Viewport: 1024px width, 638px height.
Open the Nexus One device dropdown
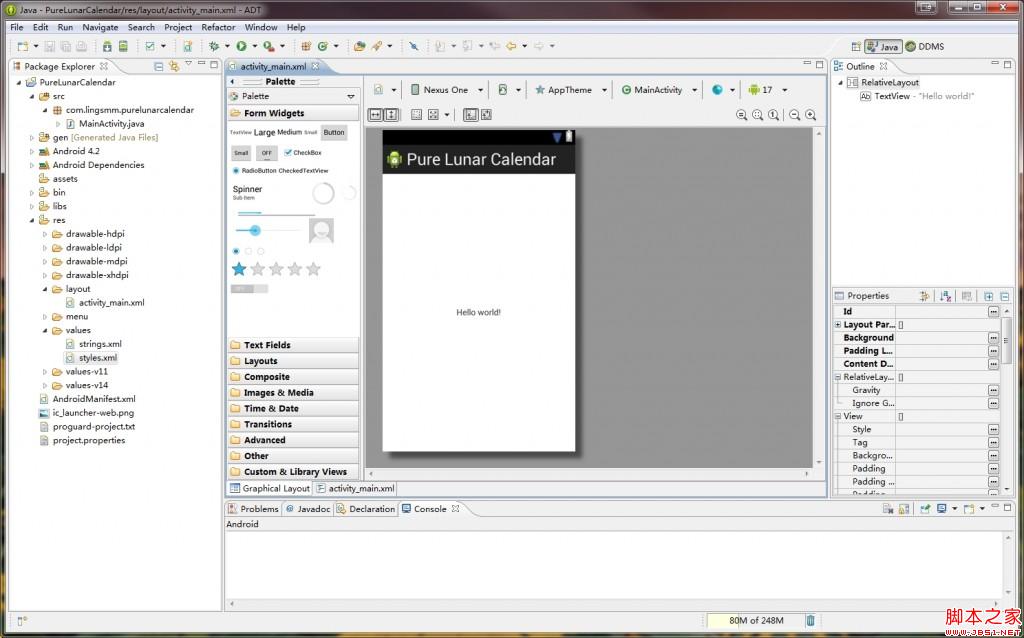(x=446, y=90)
